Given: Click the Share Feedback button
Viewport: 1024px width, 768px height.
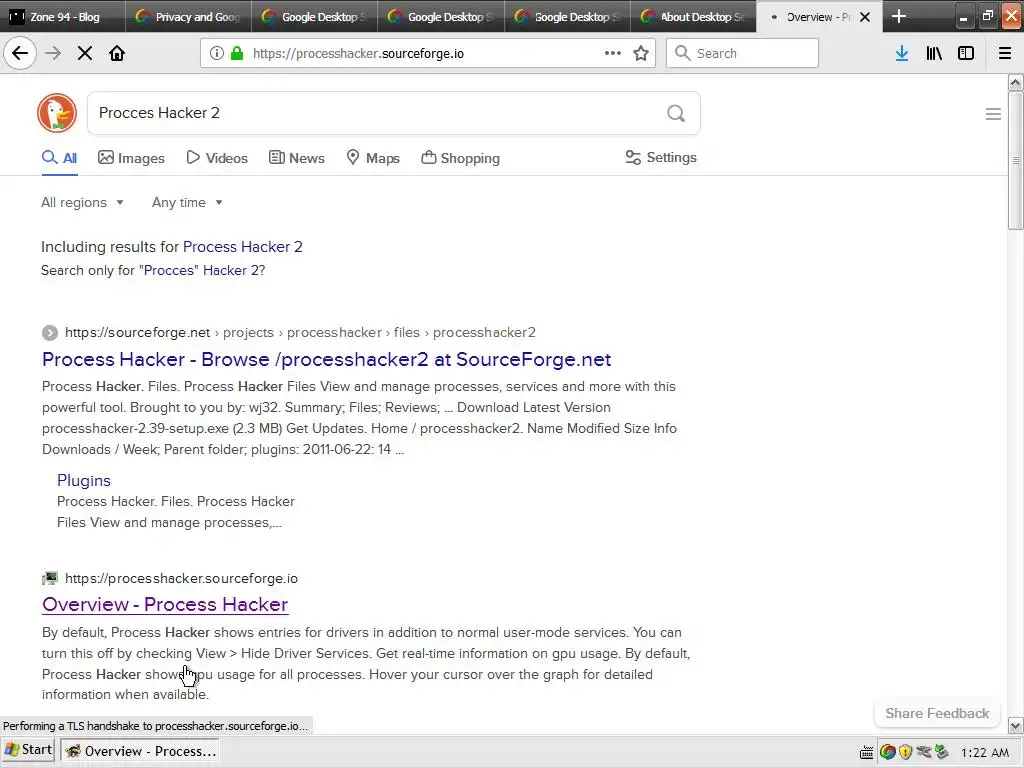Looking at the screenshot, I should [x=937, y=713].
